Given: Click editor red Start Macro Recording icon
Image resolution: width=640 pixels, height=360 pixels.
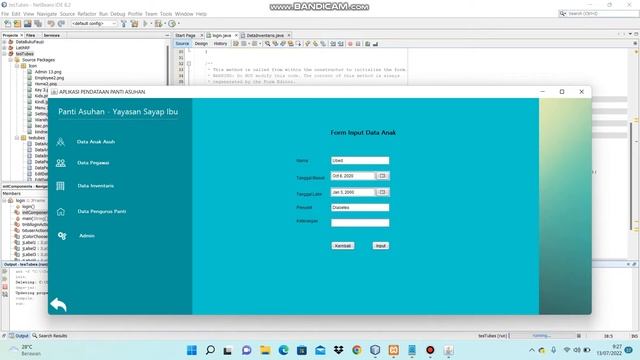Looking at the screenshot, I should point(350,44).
